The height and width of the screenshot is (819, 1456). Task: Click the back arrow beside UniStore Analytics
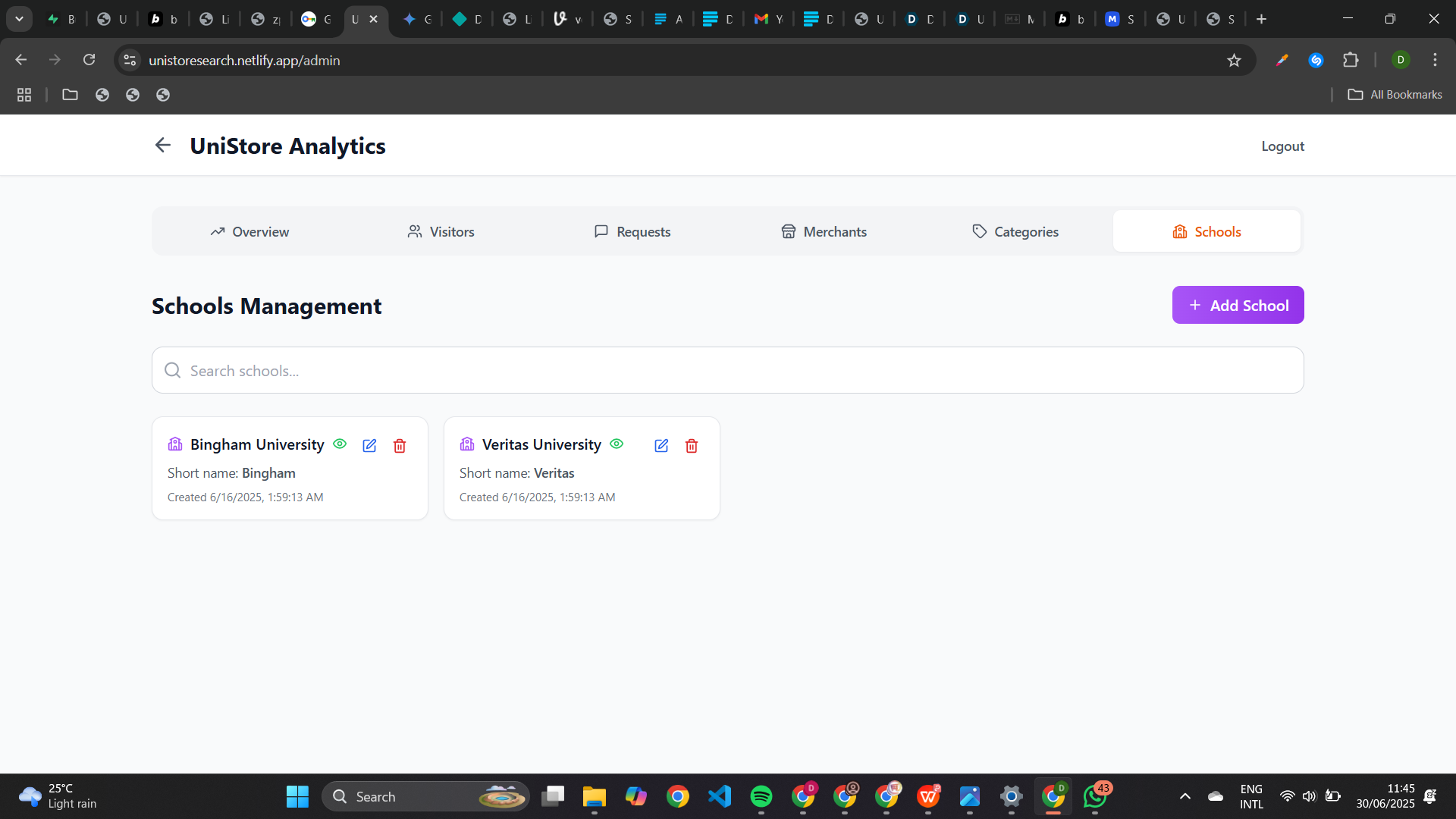(162, 146)
